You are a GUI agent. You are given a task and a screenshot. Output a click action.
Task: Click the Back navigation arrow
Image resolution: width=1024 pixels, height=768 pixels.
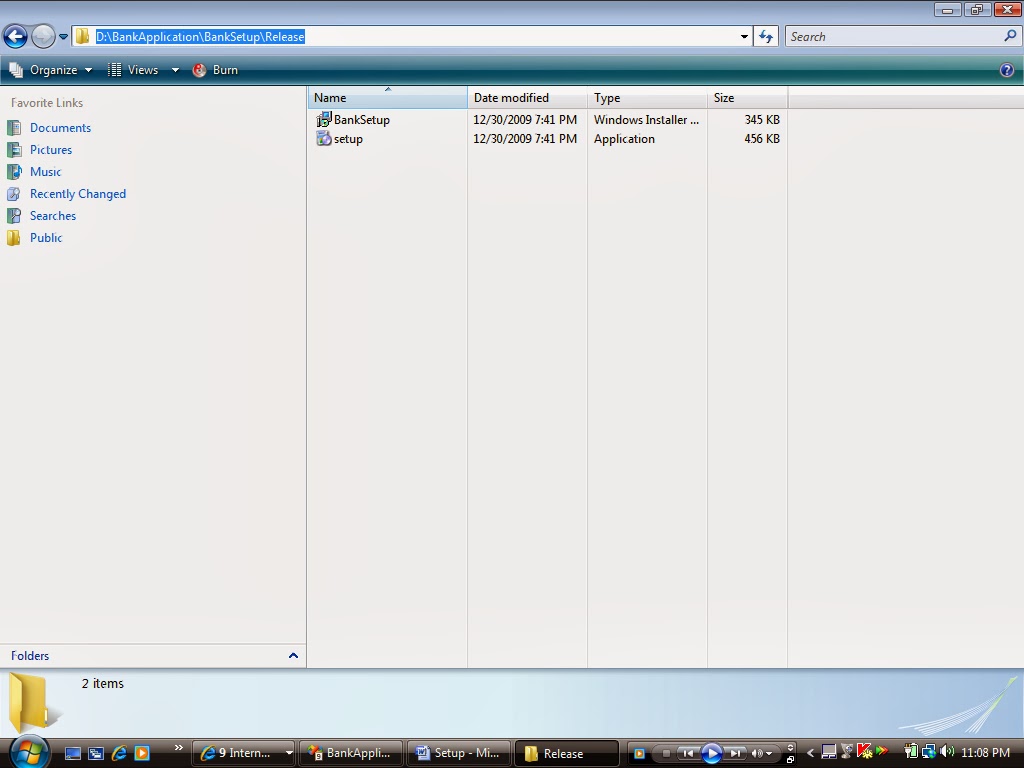[x=16, y=37]
